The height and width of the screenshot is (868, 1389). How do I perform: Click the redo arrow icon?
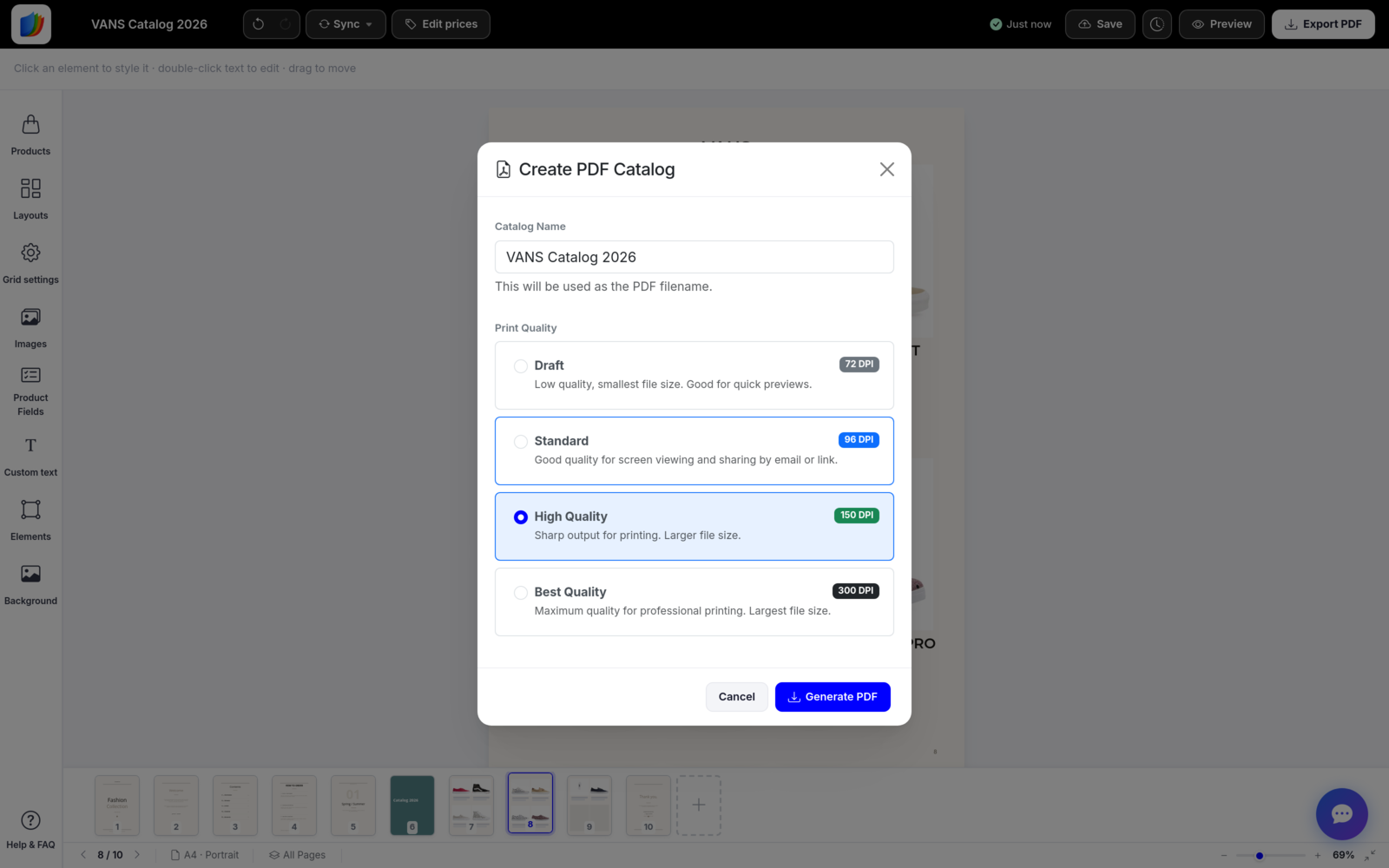[x=285, y=24]
